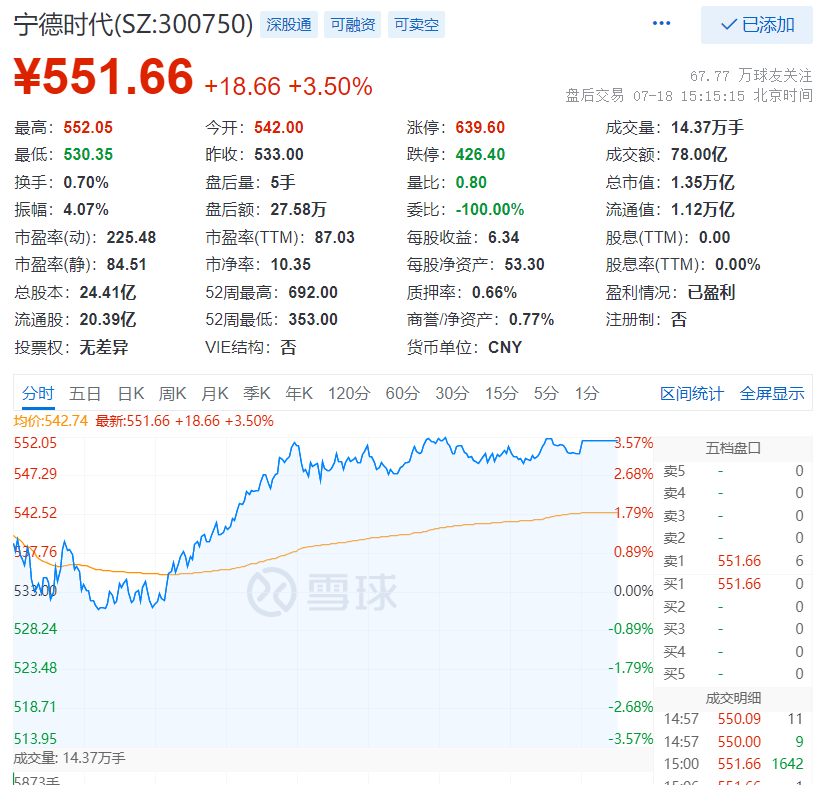Click the 52周最低 value 353.00
The height and width of the screenshot is (785, 816).
(313, 320)
